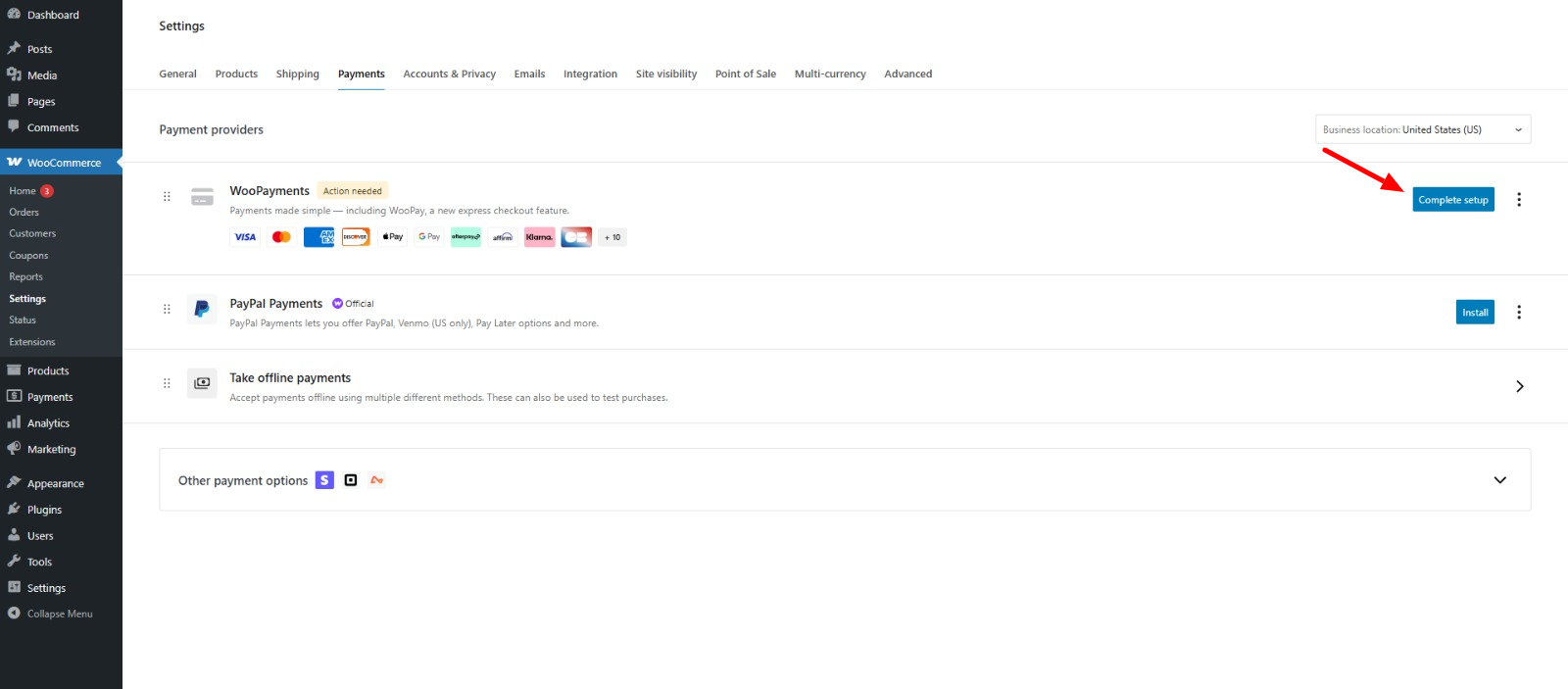Switch to Accounts & Privacy tab
Screen dimensions: 1568x689
(450, 74)
